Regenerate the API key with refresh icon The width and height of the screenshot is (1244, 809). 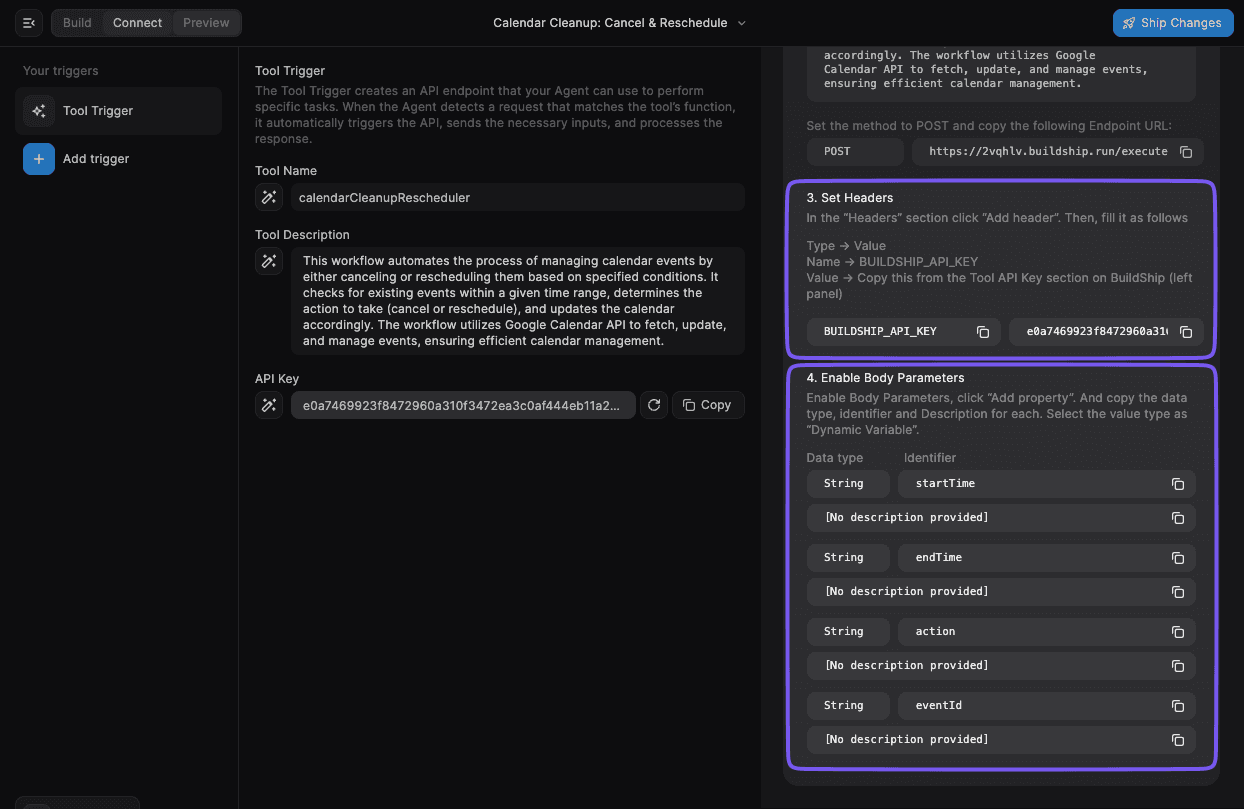pyautogui.click(x=654, y=405)
